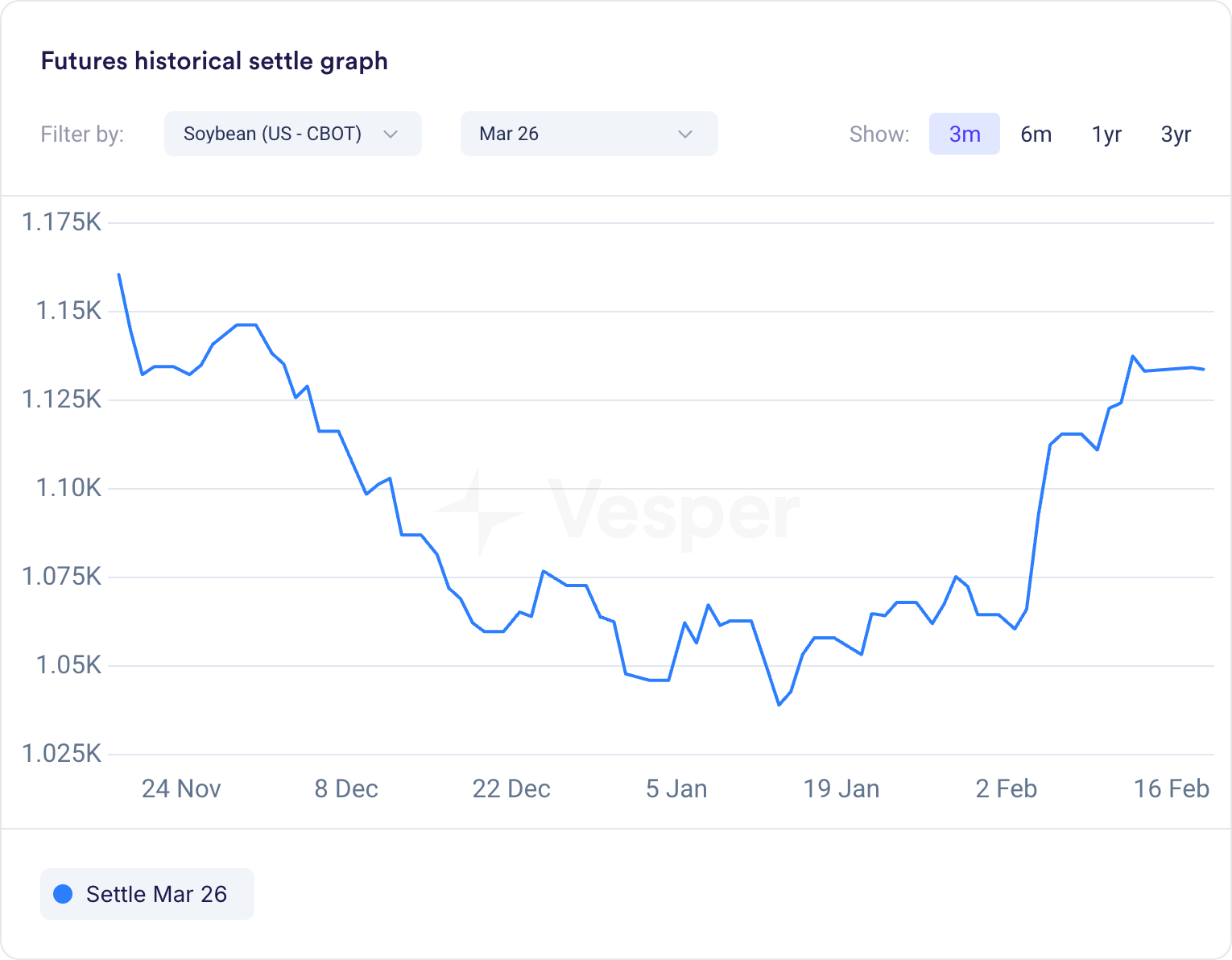Click the blue dot legend marker

63,894
